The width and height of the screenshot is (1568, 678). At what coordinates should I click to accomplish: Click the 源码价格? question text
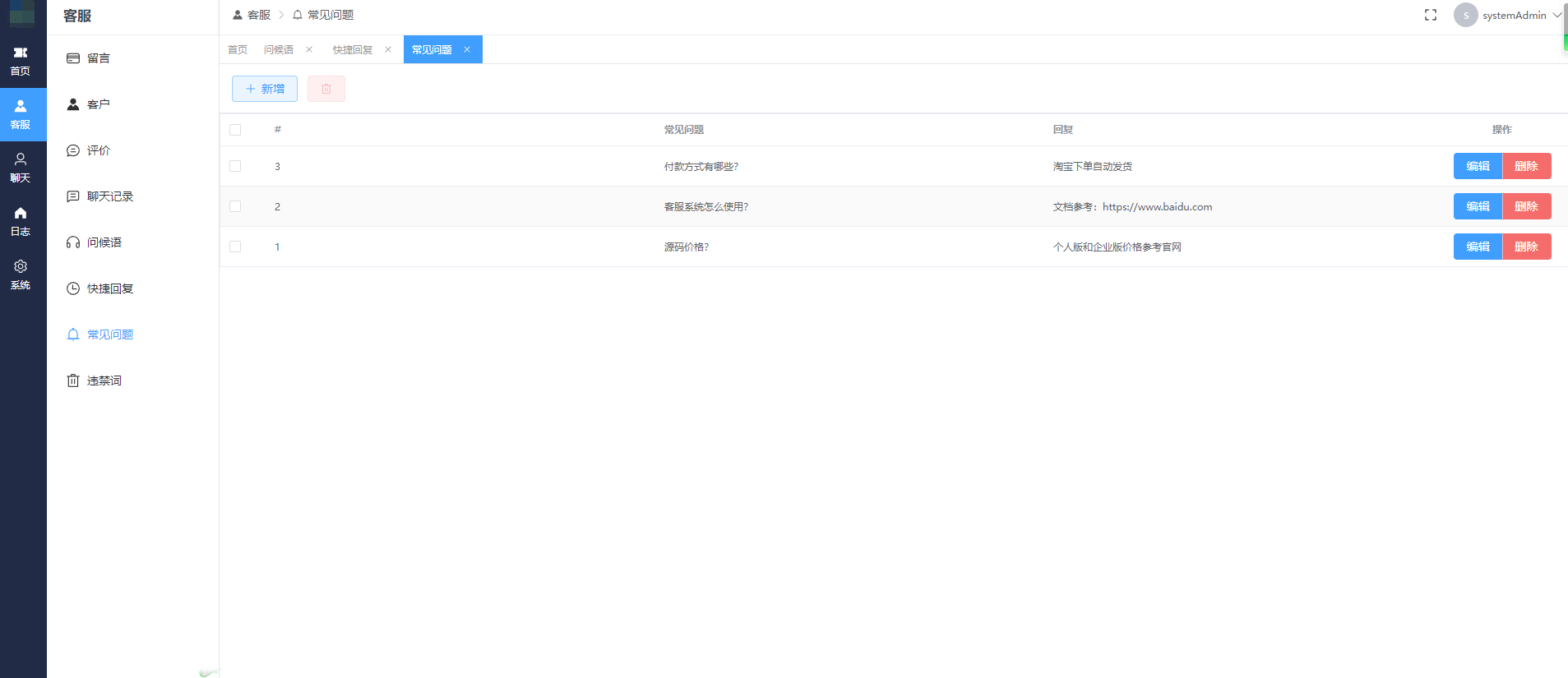click(687, 247)
